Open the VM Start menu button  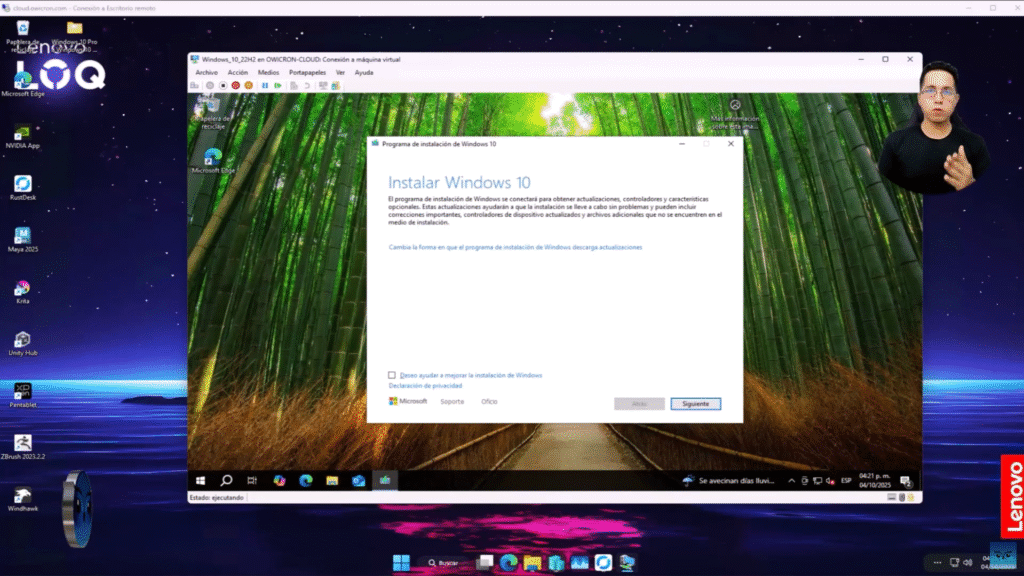tap(200, 481)
